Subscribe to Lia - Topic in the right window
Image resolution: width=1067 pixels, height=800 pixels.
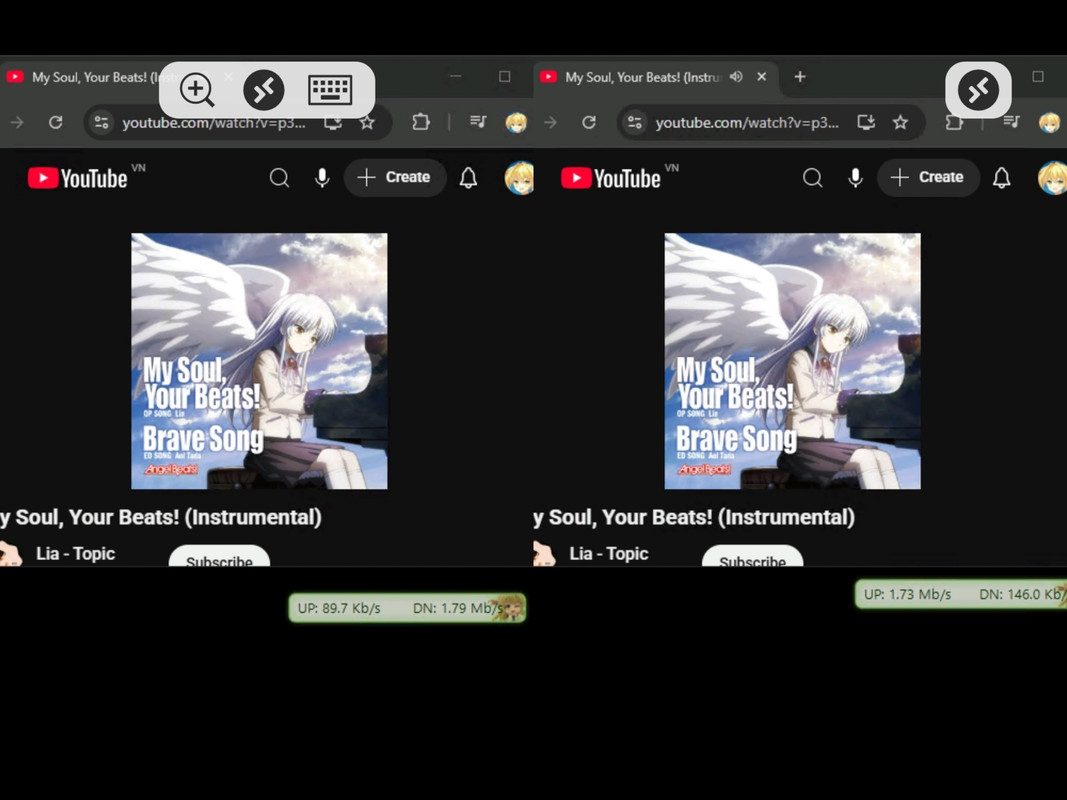point(753,556)
